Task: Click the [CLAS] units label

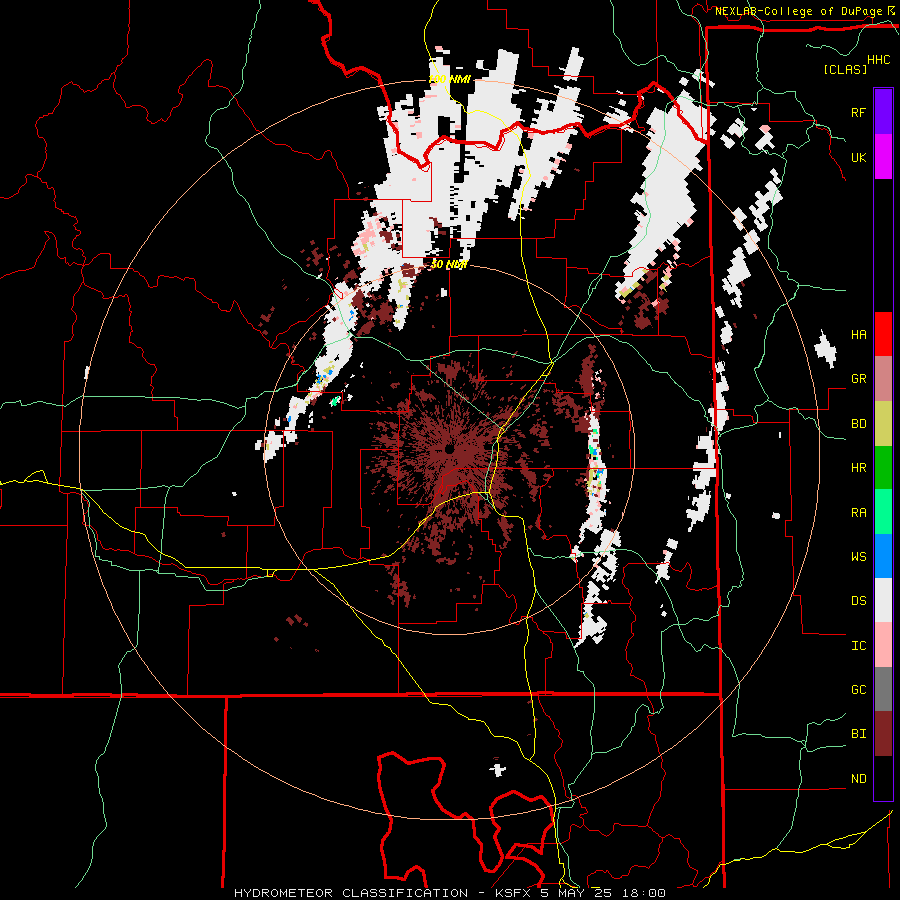Action: 845,69
